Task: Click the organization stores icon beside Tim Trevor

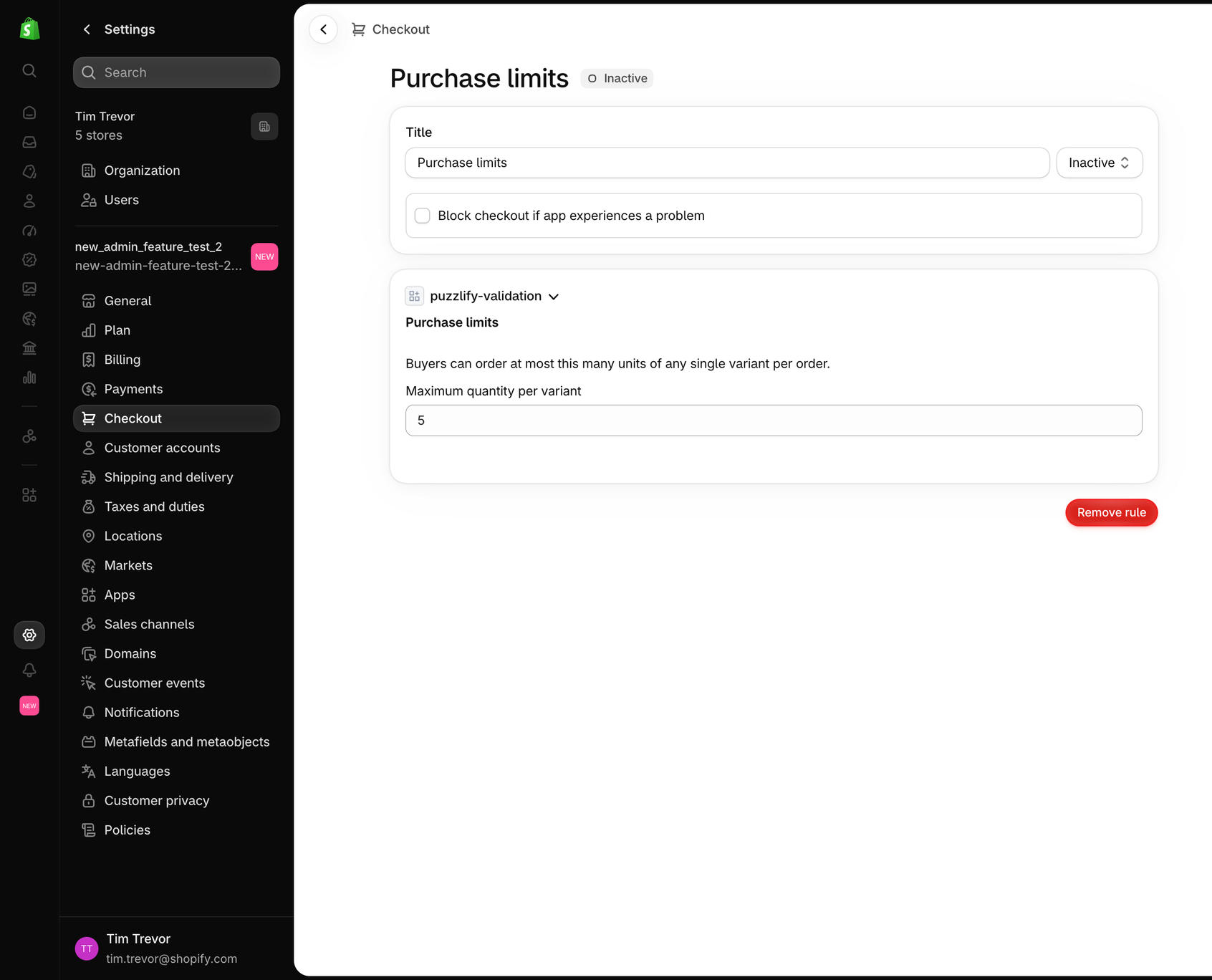Action: coord(264,126)
